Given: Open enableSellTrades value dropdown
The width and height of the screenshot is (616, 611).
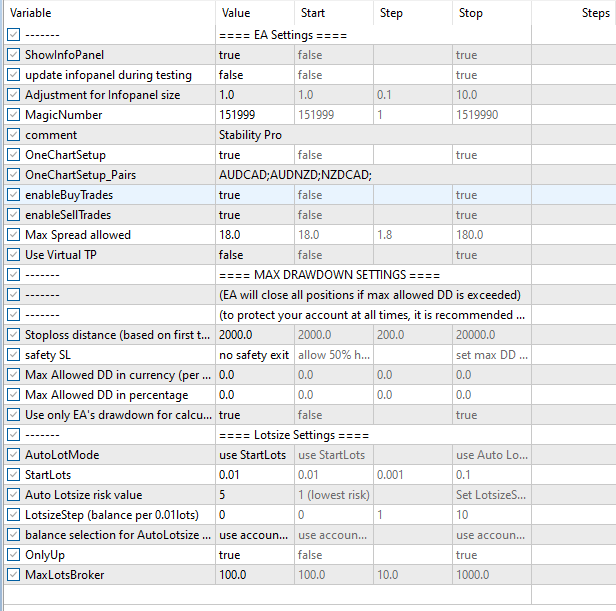Looking at the screenshot, I should [255, 215].
